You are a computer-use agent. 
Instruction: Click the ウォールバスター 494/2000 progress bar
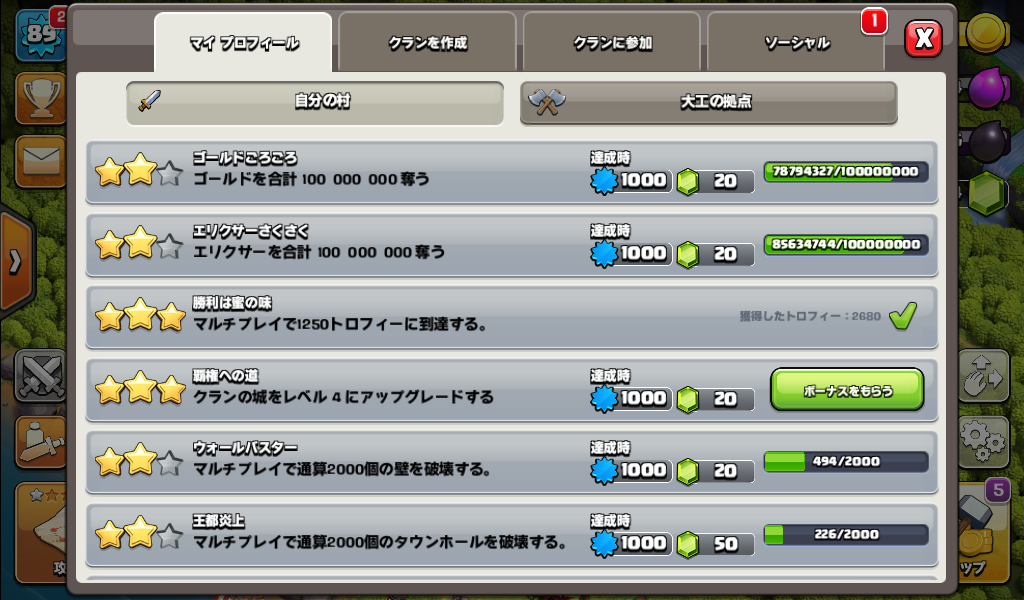tap(846, 461)
